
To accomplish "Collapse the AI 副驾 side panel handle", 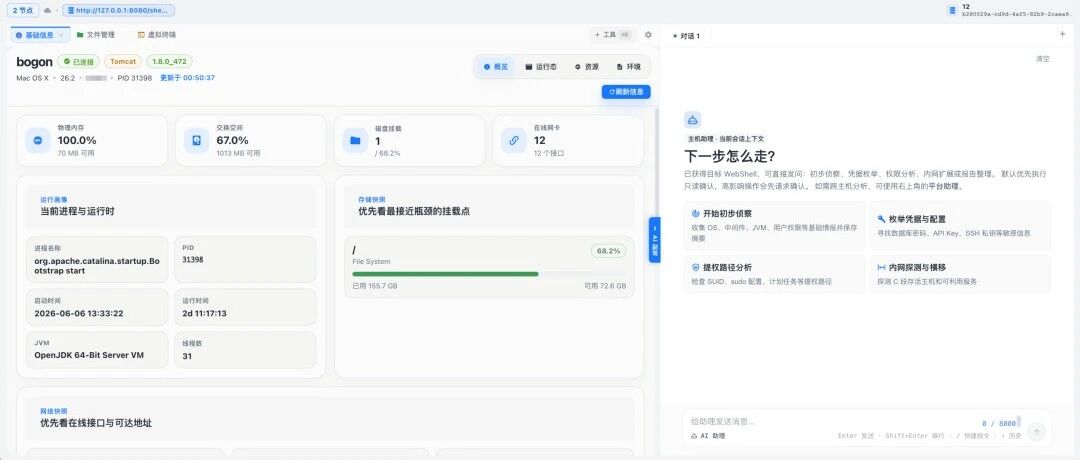I will pos(654,240).
